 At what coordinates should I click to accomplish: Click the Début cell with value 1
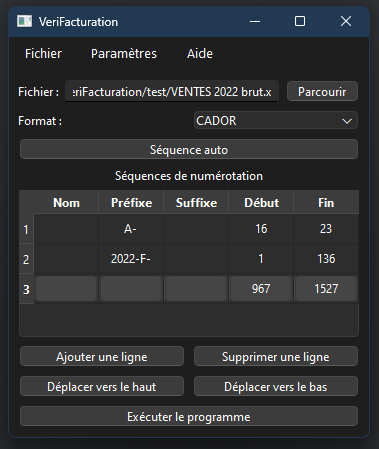point(261,259)
